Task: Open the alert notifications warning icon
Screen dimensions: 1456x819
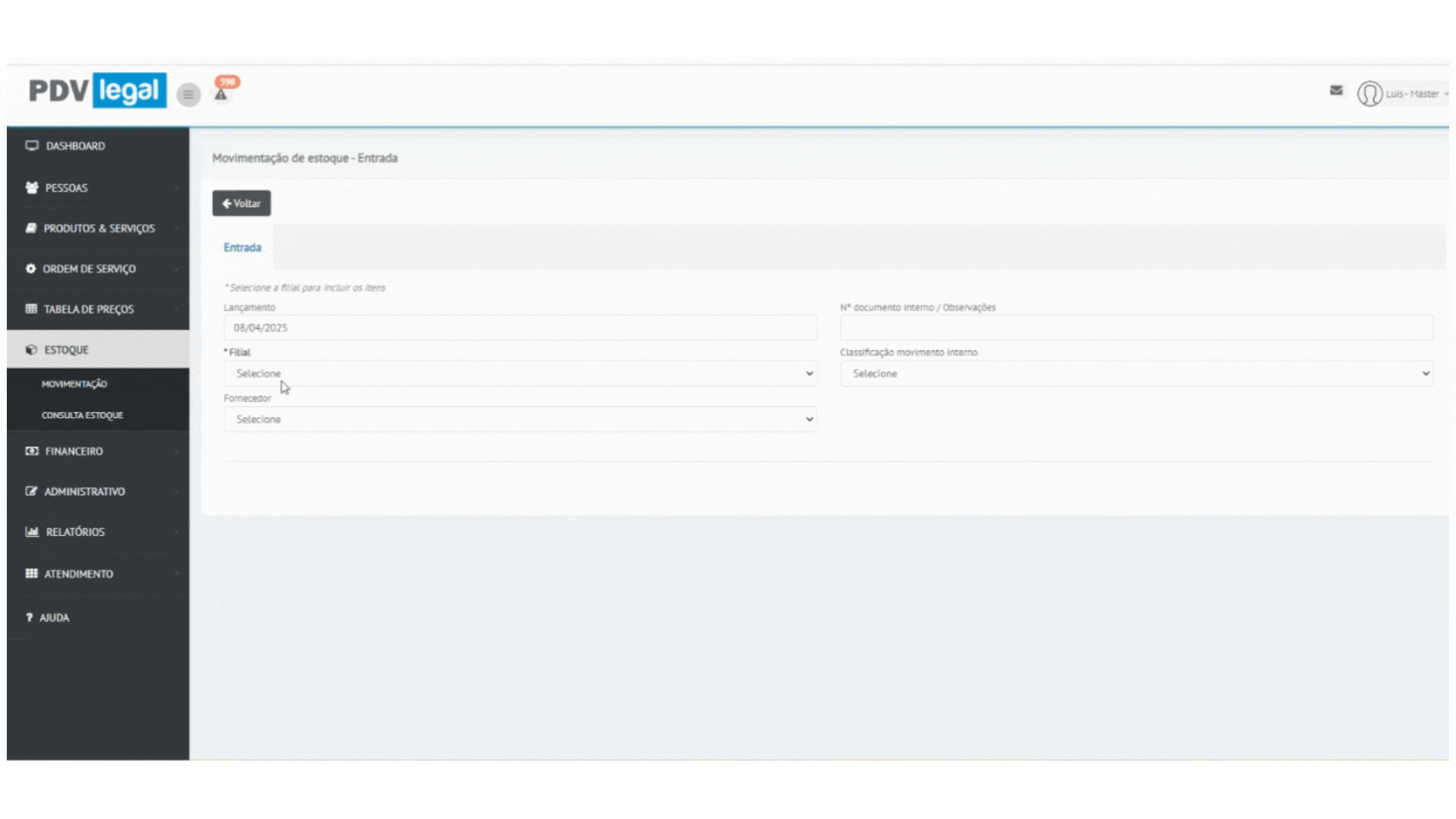Action: [x=221, y=94]
